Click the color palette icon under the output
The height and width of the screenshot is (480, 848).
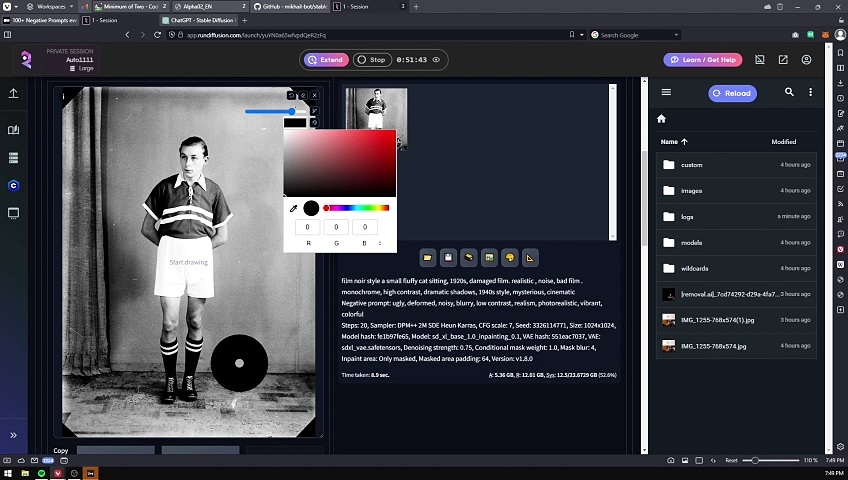(510, 257)
